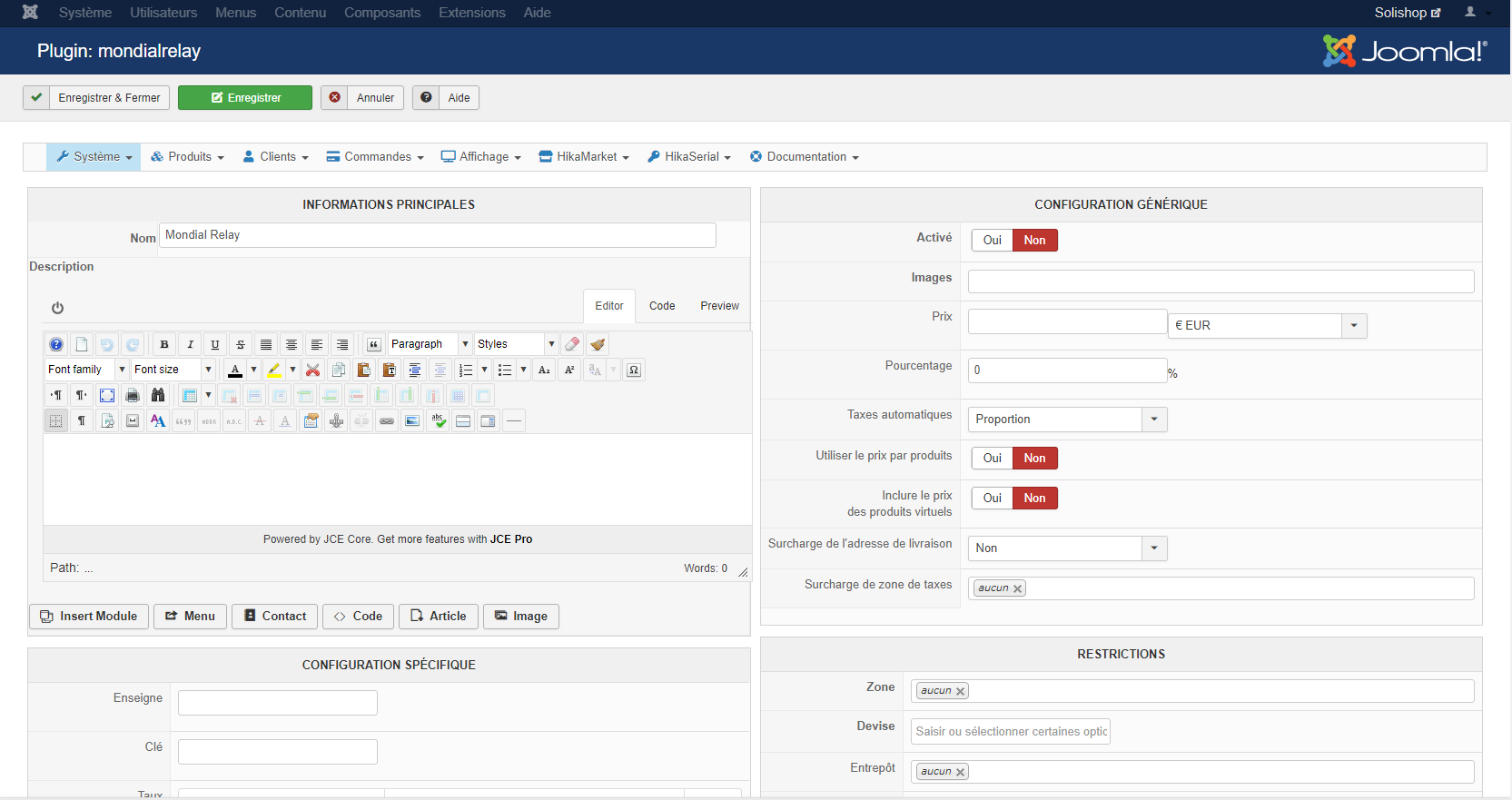
Task: Toggle fullscreen mode in the editor
Action: (107, 395)
